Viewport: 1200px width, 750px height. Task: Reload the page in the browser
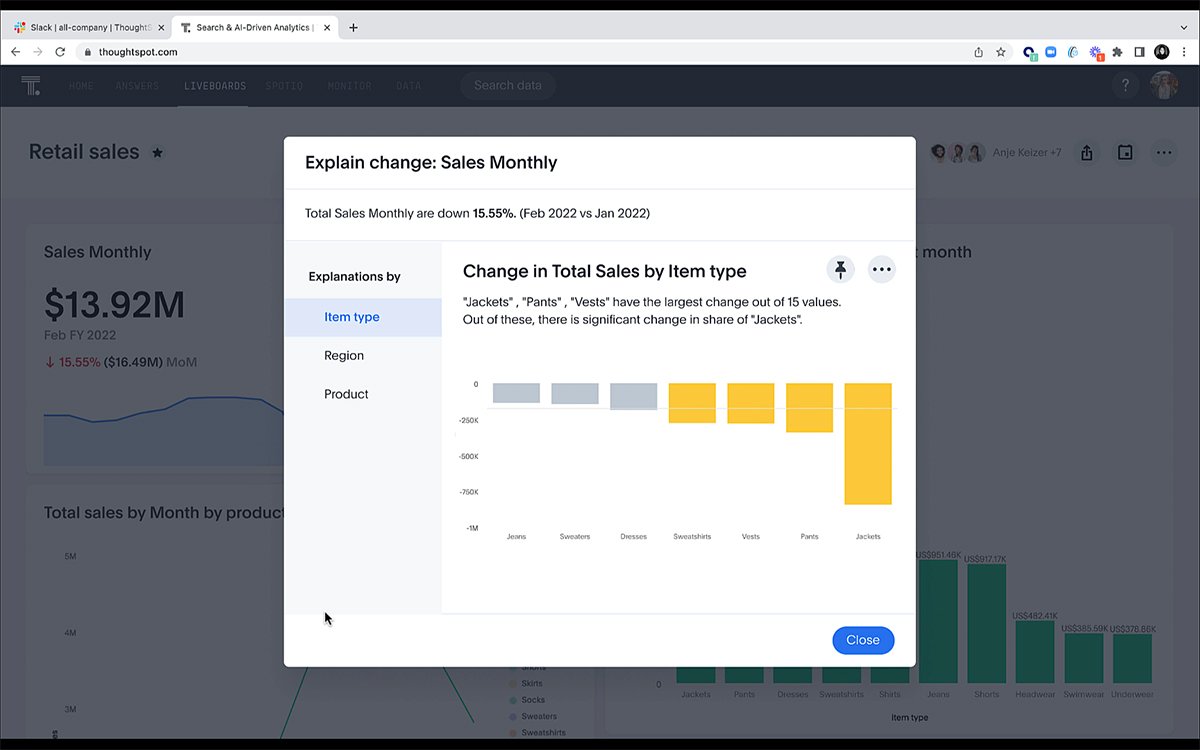[59, 51]
